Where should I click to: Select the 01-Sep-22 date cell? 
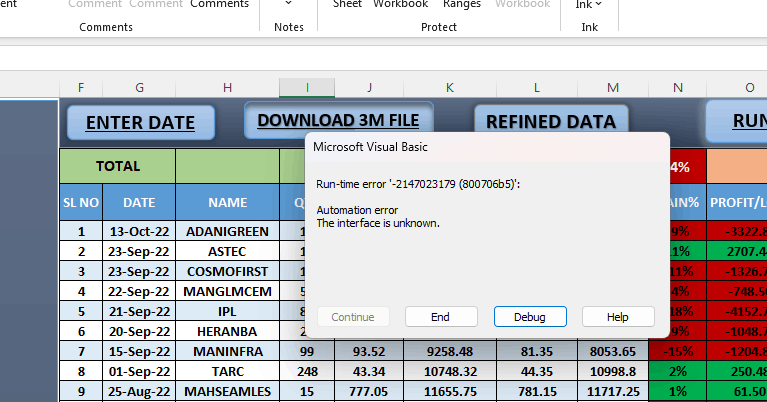click(139, 372)
